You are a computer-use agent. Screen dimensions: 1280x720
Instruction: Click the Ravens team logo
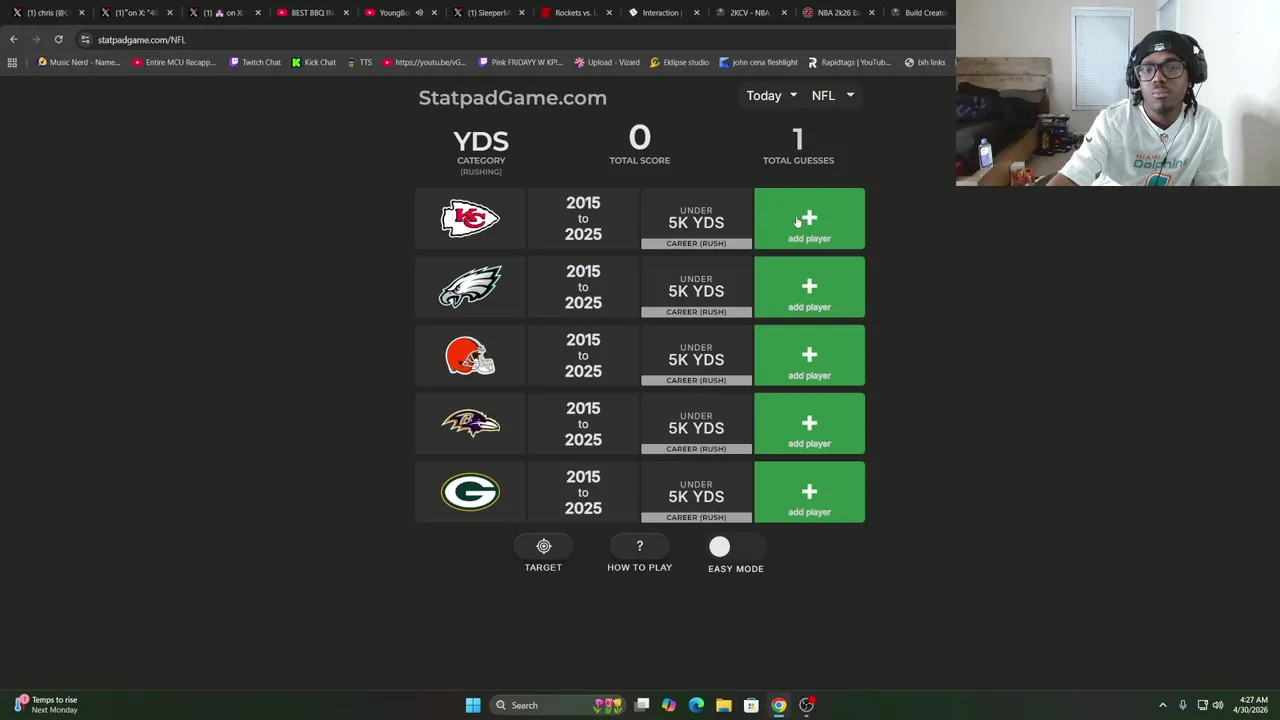click(470, 424)
